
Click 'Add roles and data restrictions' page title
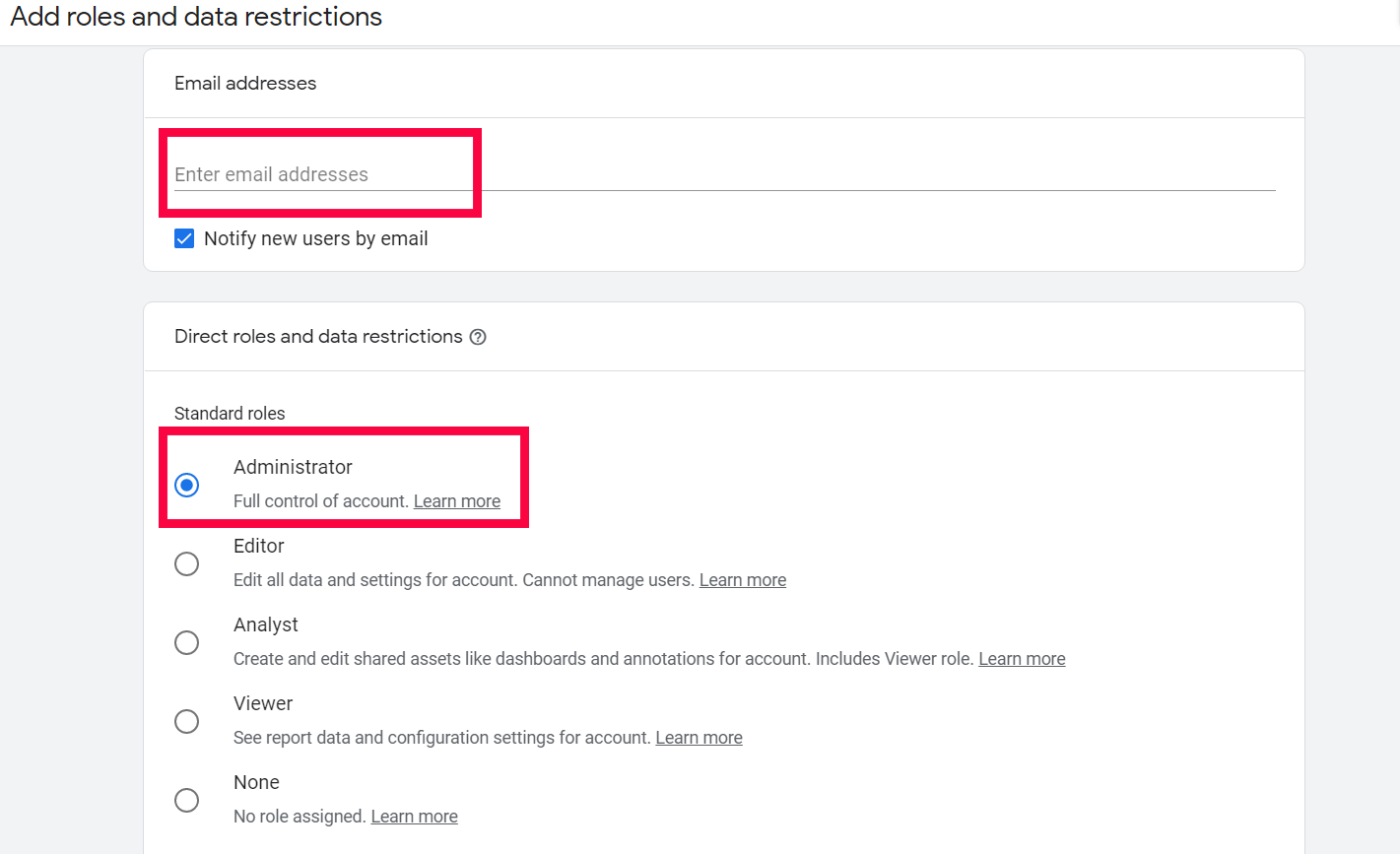coord(196,17)
